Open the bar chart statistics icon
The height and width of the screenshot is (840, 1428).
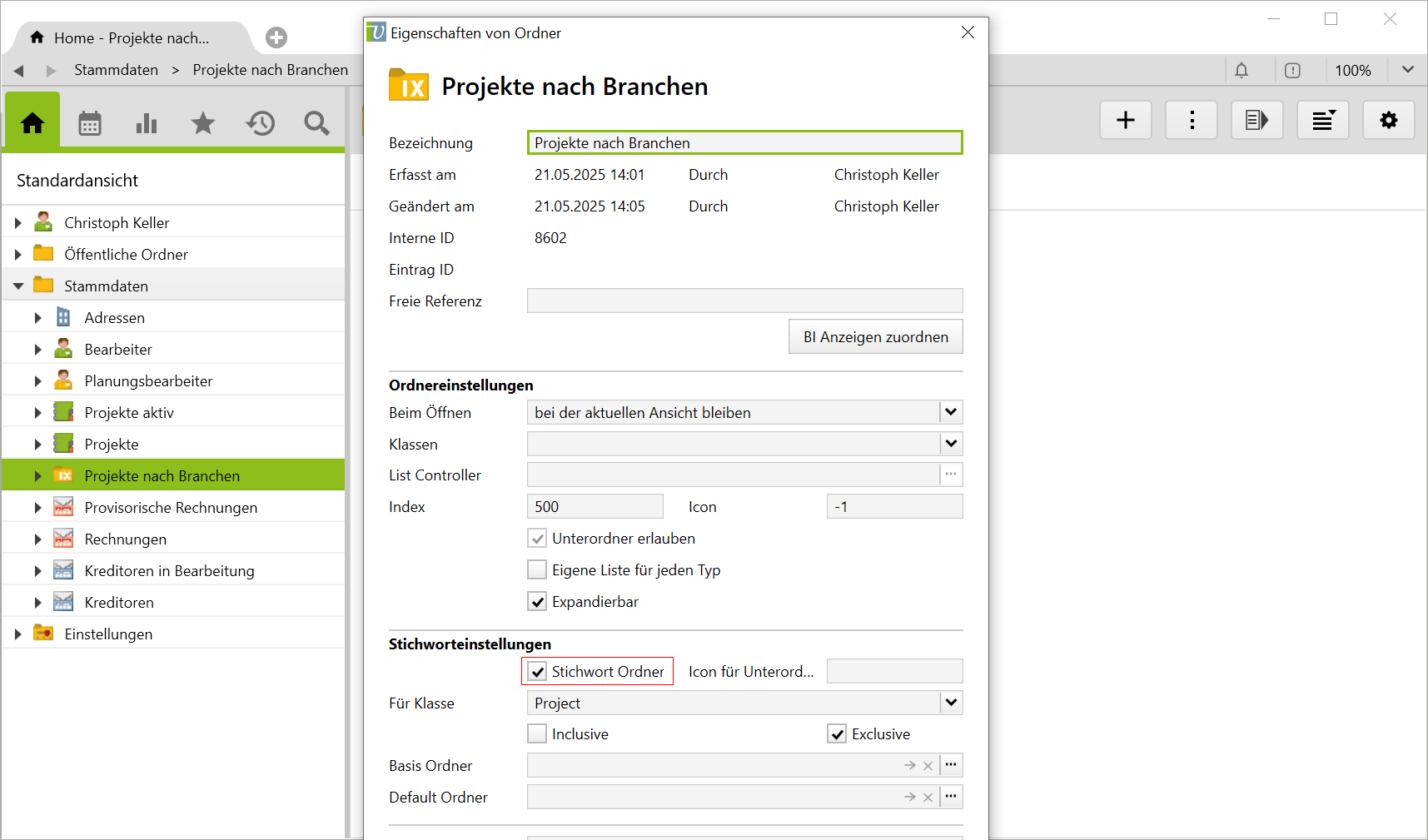click(x=147, y=124)
